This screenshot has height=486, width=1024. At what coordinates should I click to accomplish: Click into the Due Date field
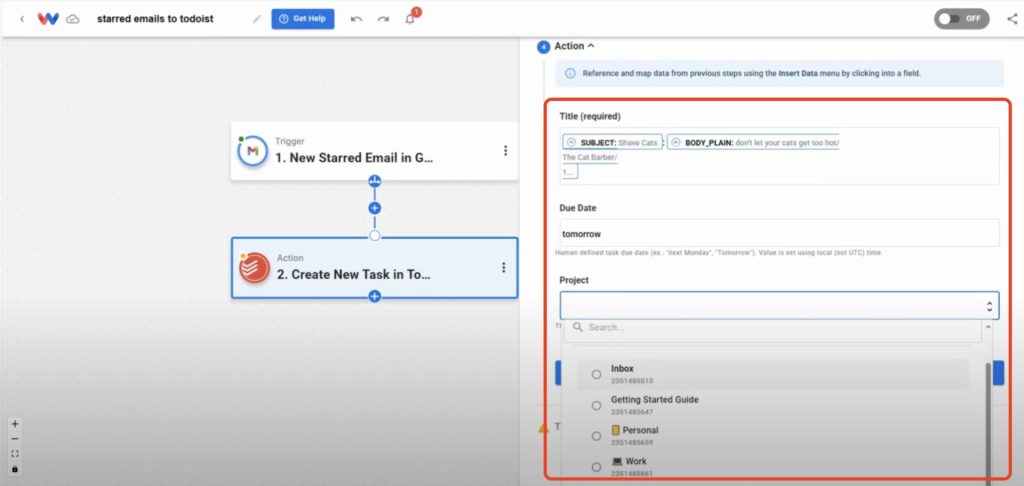779,233
